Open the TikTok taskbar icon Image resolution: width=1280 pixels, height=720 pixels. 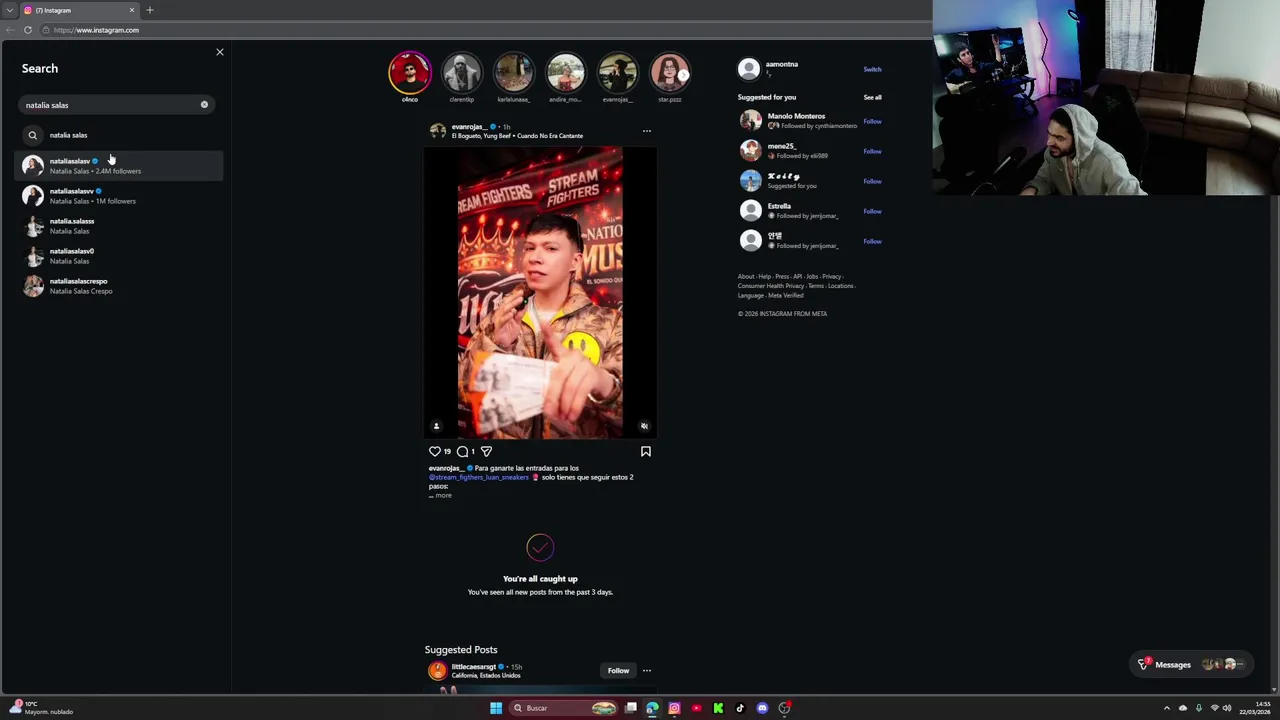click(x=740, y=708)
